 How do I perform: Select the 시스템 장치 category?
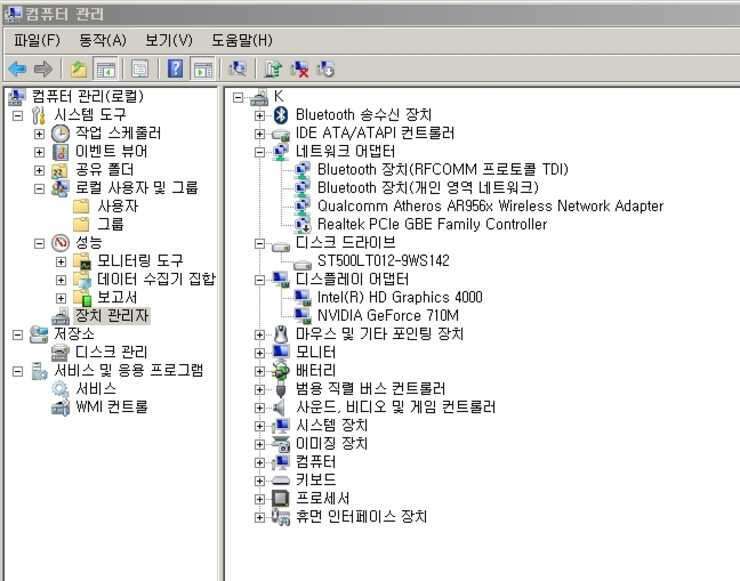pos(332,425)
